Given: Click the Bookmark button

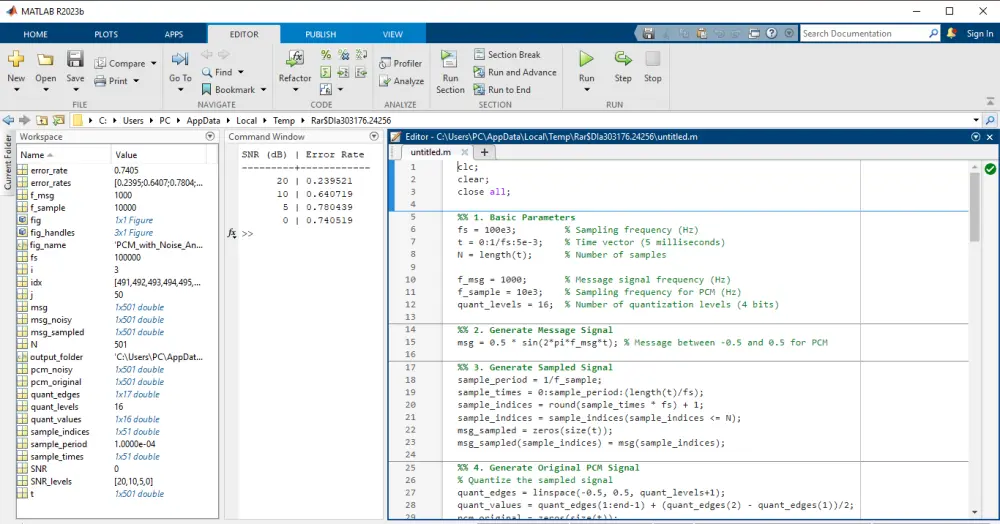Looking at the screenshot, I should click(228, 90).
